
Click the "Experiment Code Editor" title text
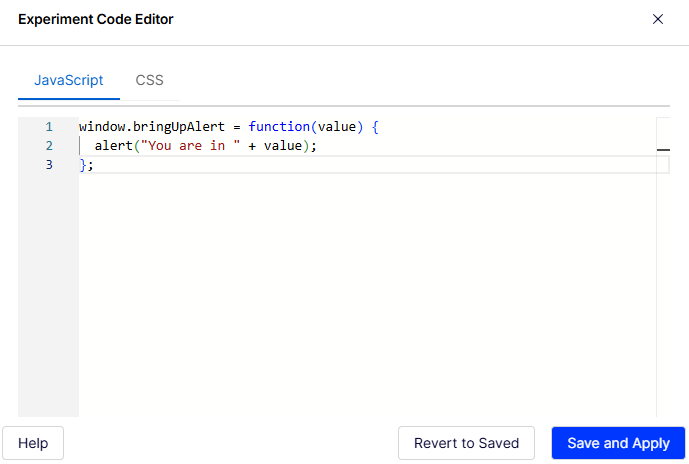95,19
